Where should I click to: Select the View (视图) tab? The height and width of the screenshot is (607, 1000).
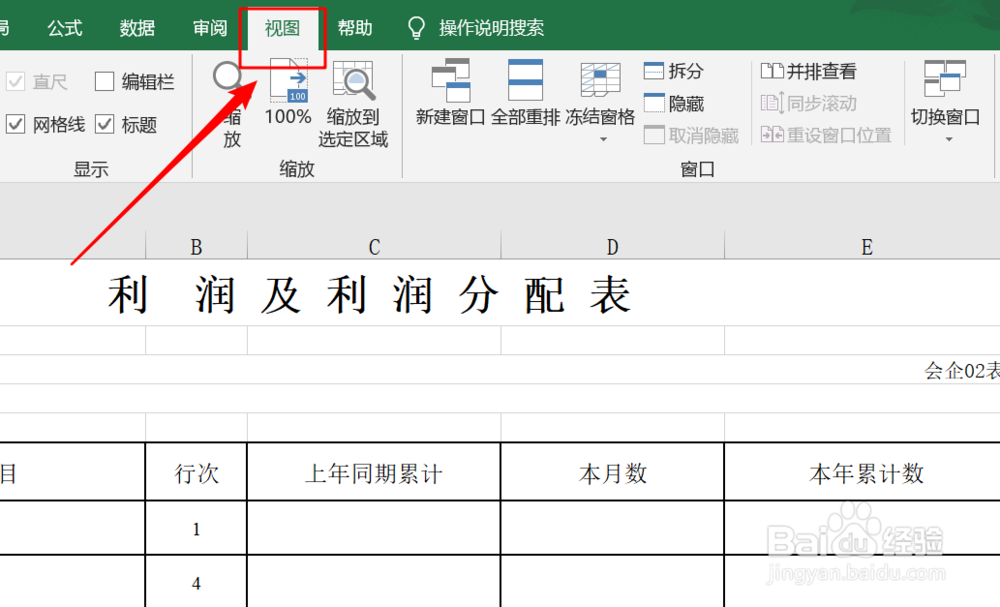pyautogui.click(x=282, y=28)
